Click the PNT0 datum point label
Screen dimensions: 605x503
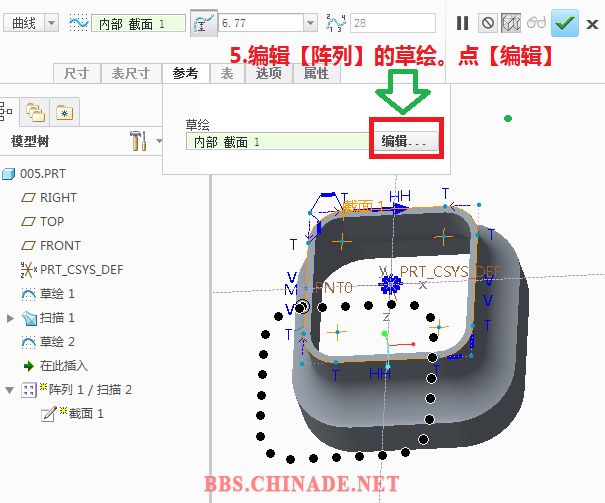[334, 288]
